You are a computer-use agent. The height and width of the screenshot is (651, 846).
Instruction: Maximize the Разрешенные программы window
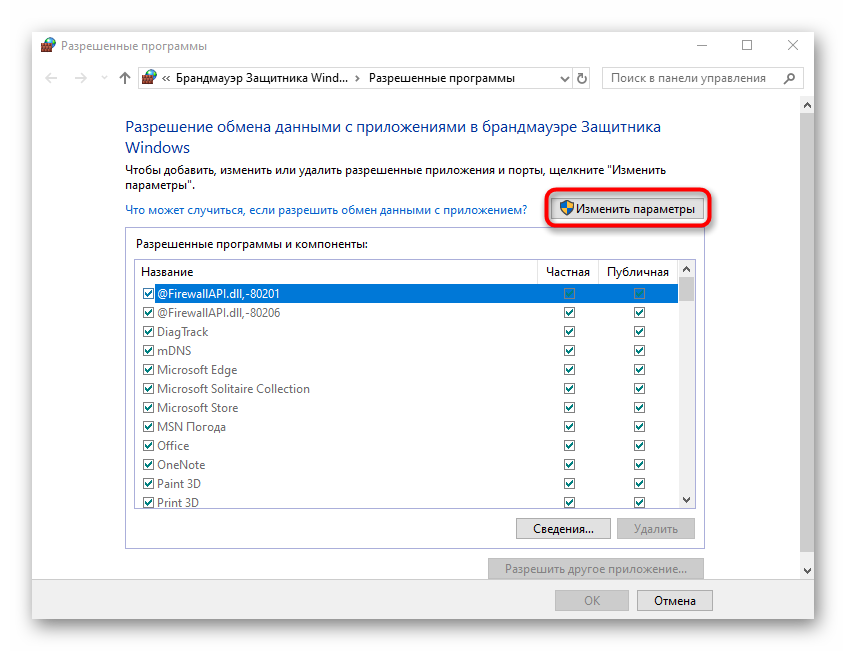tap(747, 45)
